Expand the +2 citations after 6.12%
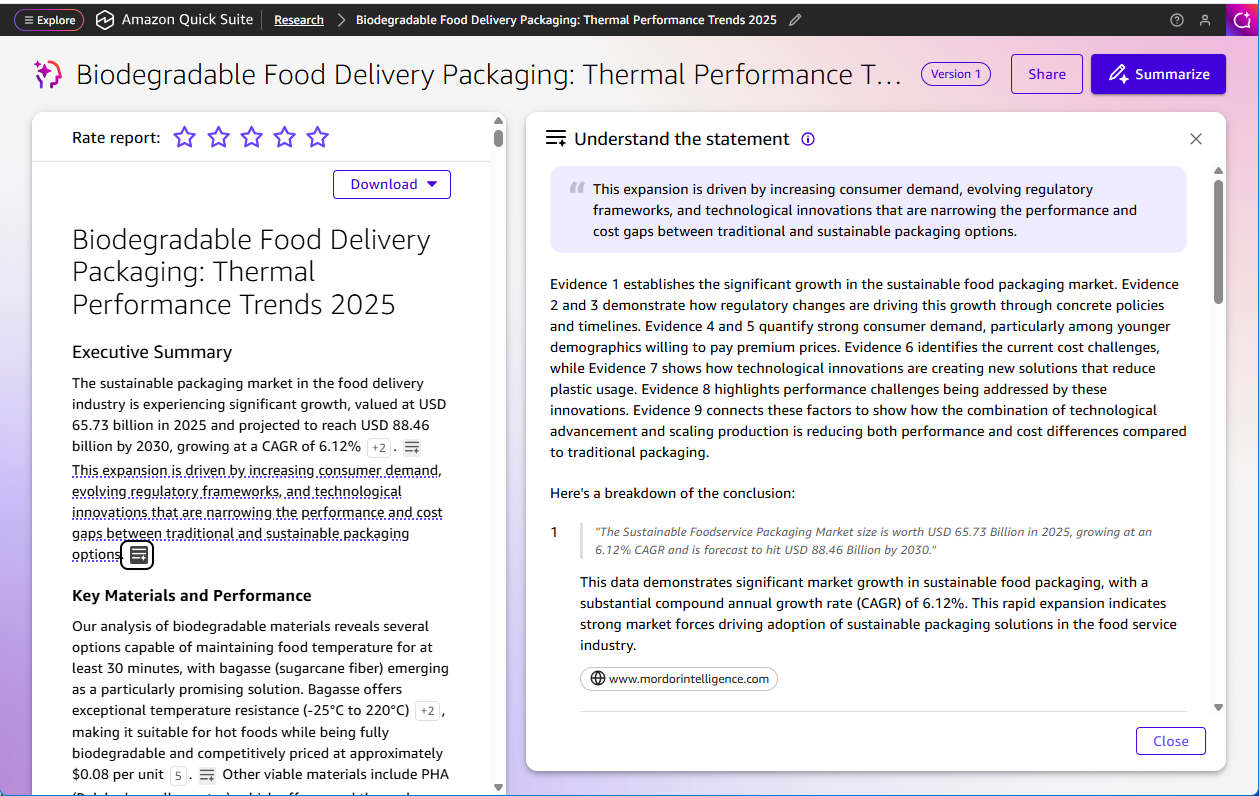 378,447
